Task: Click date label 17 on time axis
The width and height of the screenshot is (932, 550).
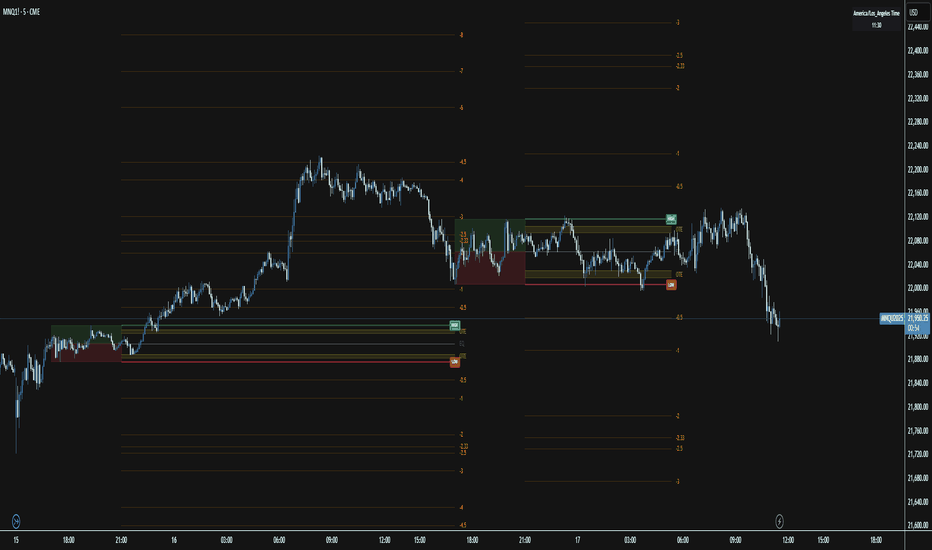Action: [x=577, y=540]
